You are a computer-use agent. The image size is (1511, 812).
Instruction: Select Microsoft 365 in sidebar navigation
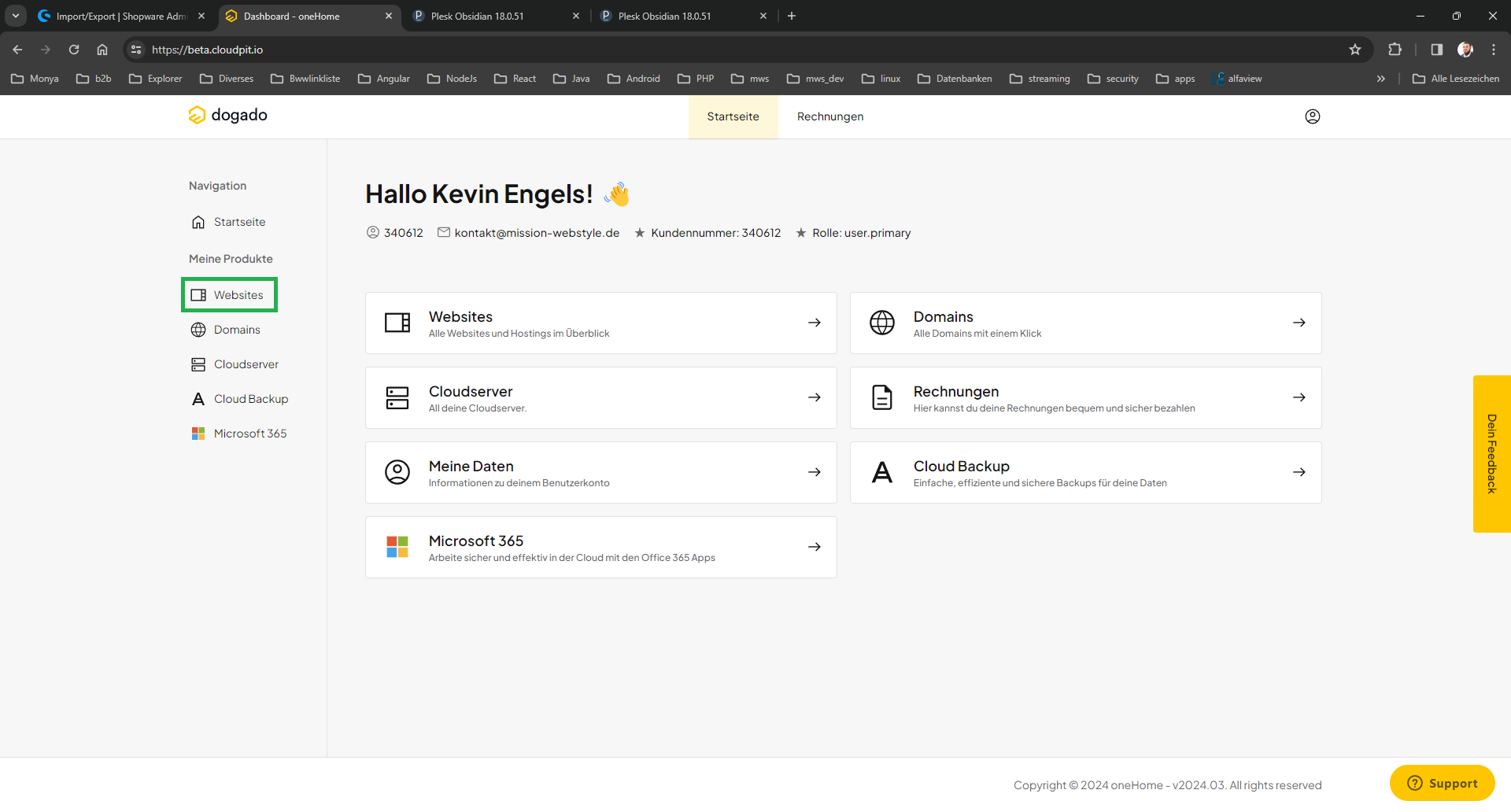(249, 434)
